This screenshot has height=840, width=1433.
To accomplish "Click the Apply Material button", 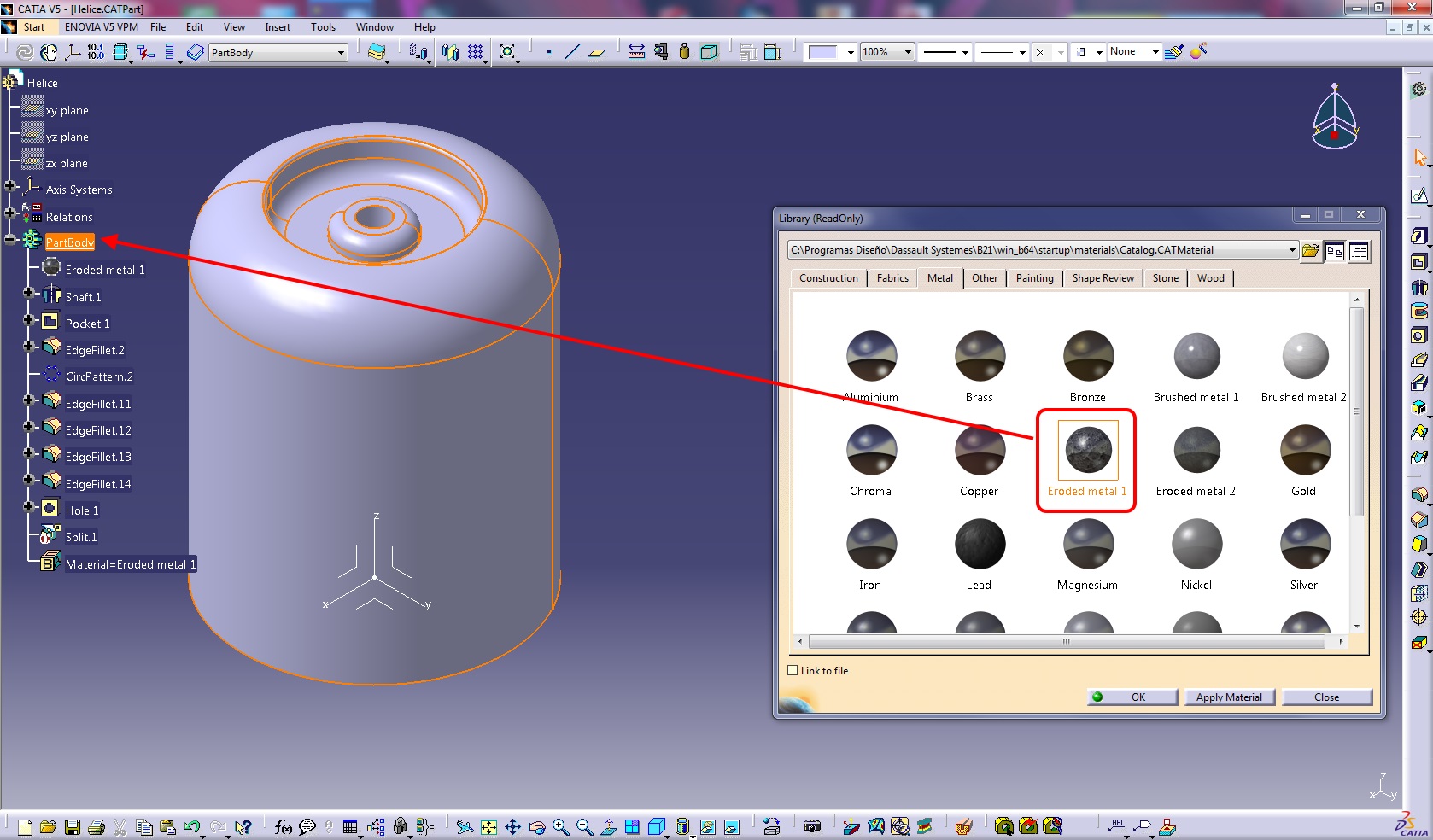I will click(1229, 697).
